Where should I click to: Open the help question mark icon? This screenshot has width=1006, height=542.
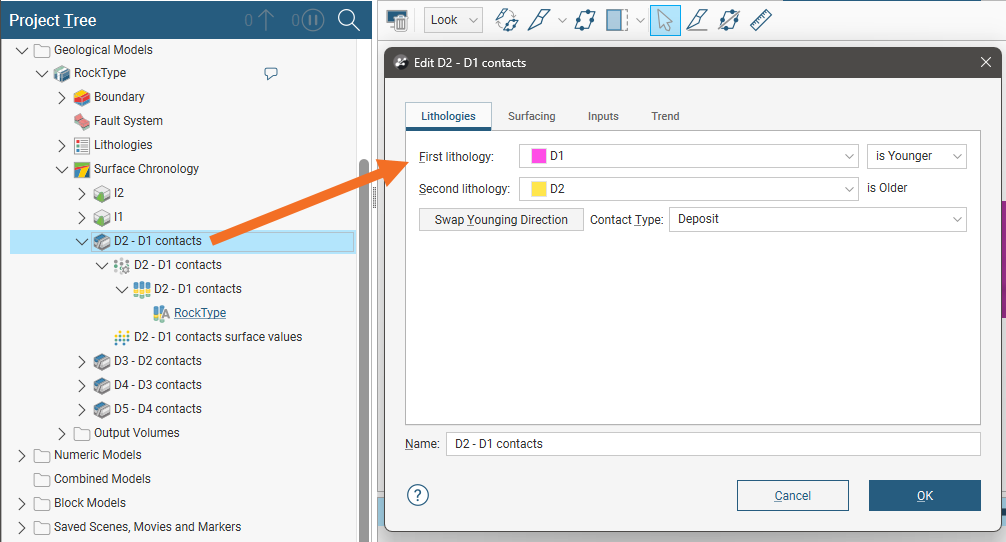click(x=418, y=495)
